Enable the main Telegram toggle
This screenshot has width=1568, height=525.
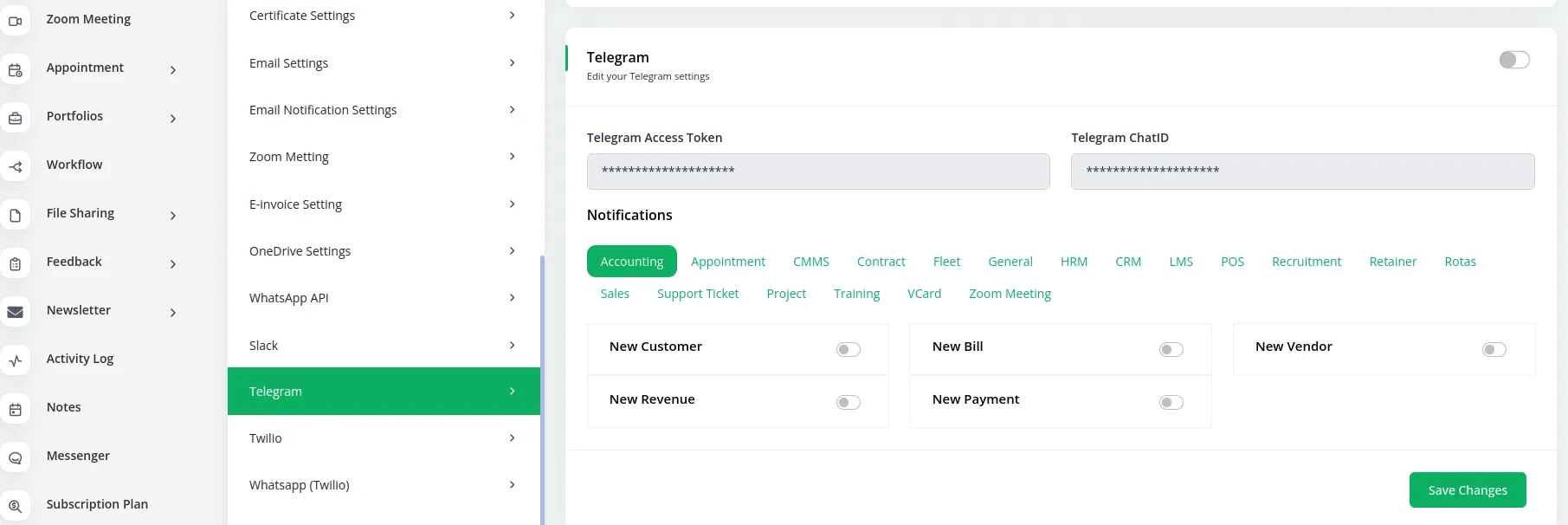pos(1513,60)
